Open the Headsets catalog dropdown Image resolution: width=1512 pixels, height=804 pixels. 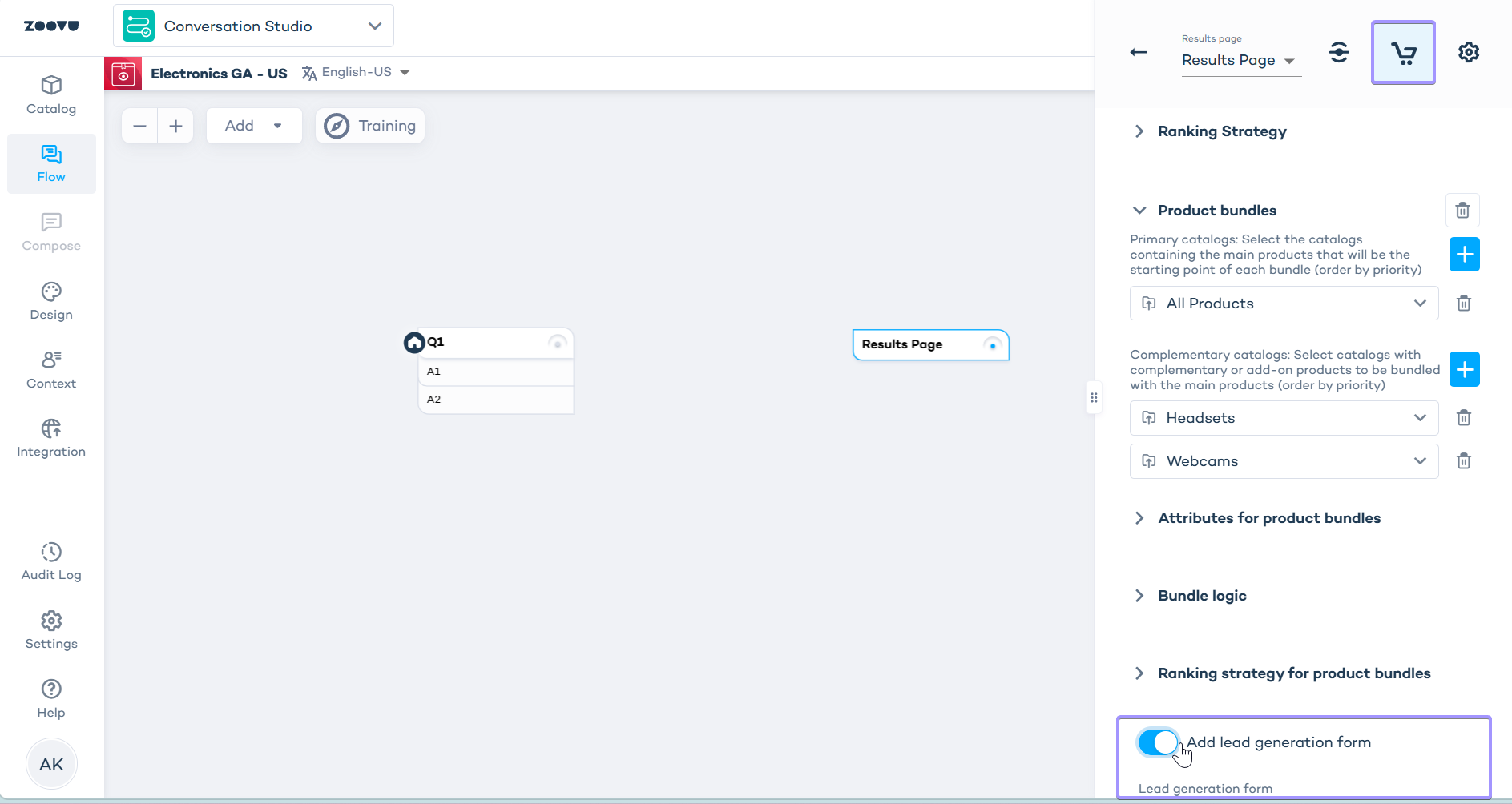1284,418
